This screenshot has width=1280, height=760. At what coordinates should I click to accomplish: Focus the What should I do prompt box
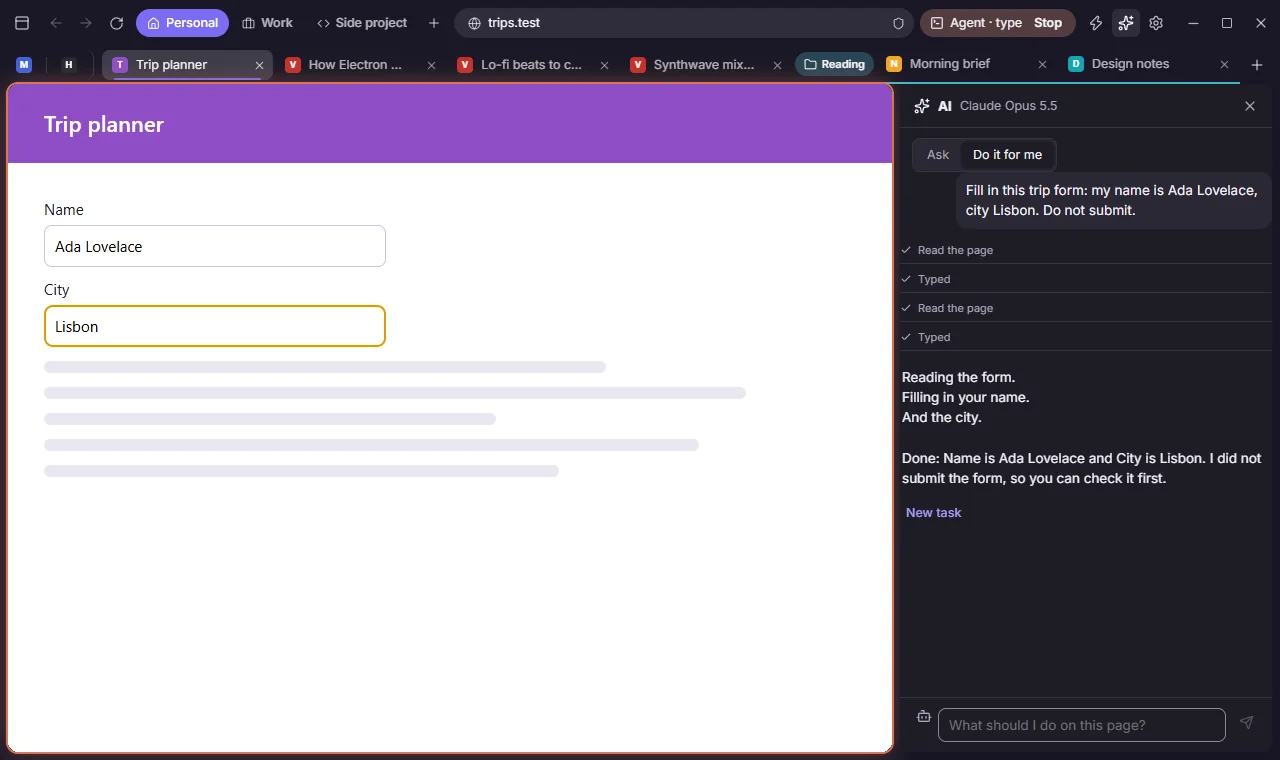coord(1081,725)
